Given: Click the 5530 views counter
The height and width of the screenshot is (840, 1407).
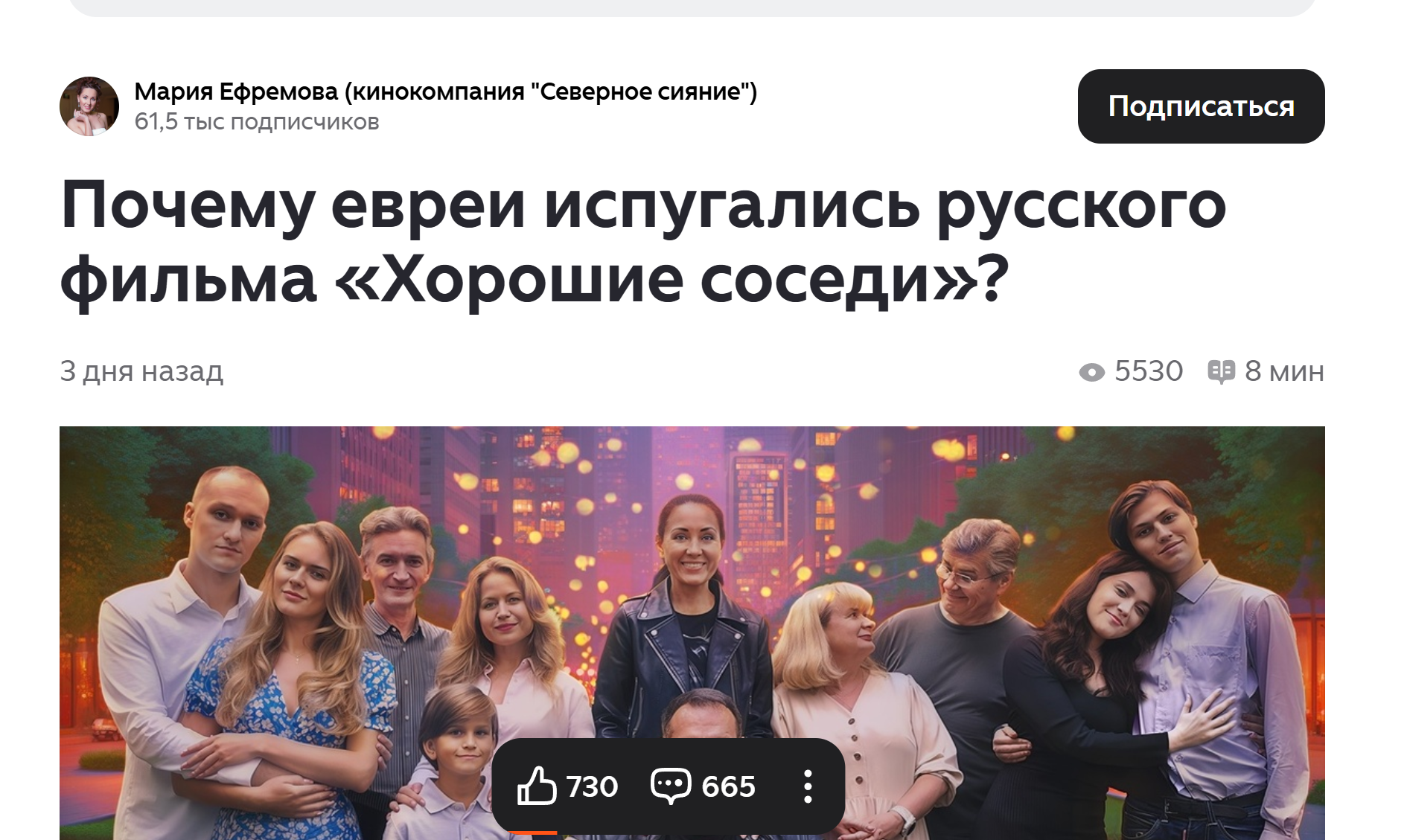Looking at the screenshot, I should [1148, 371].
